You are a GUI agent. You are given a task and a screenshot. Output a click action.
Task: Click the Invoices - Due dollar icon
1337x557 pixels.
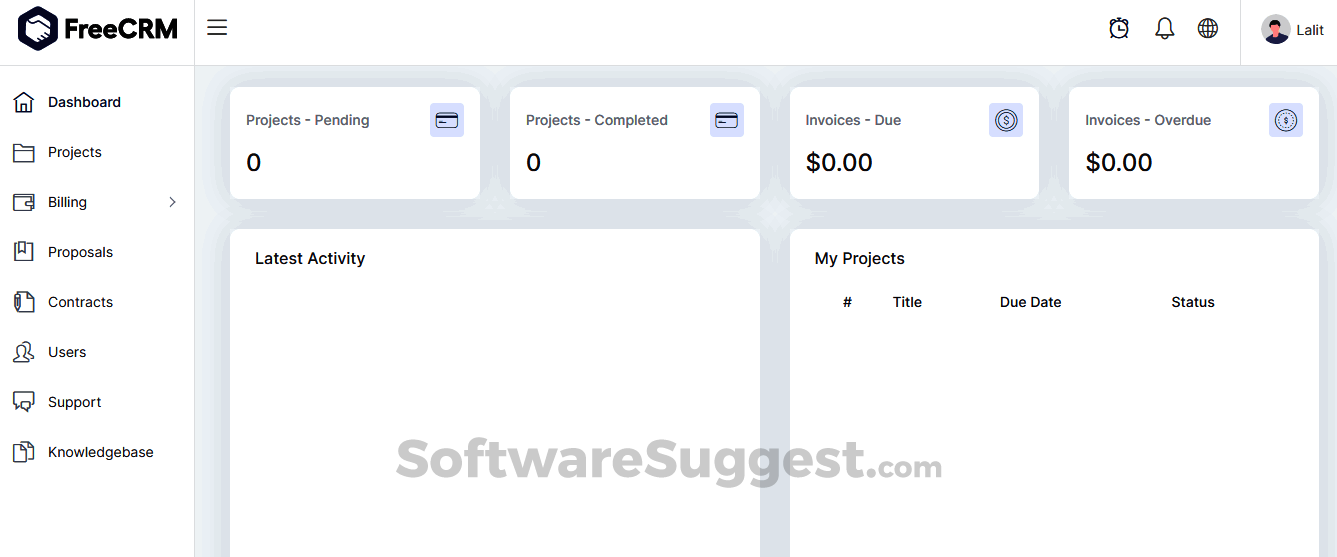coord(1006,120)
